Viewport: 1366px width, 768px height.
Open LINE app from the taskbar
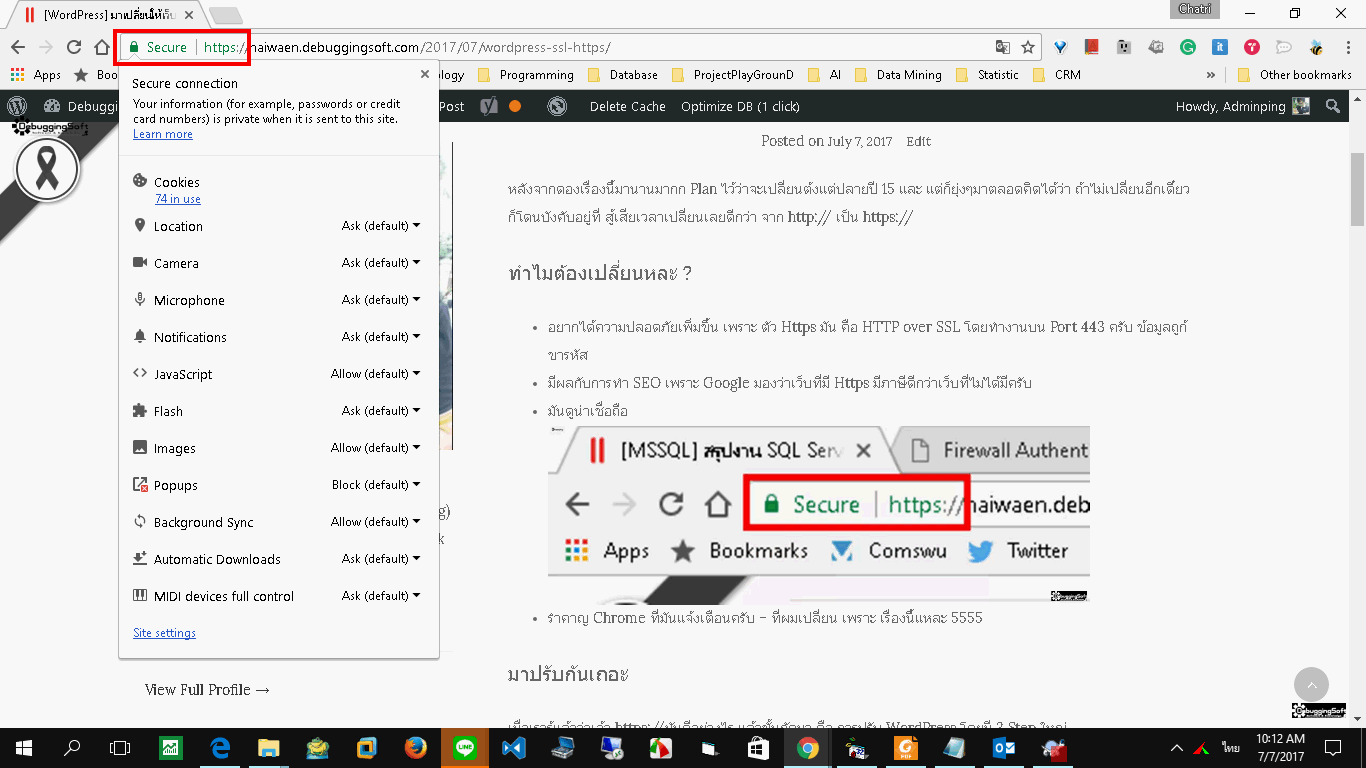coord(464,748)
